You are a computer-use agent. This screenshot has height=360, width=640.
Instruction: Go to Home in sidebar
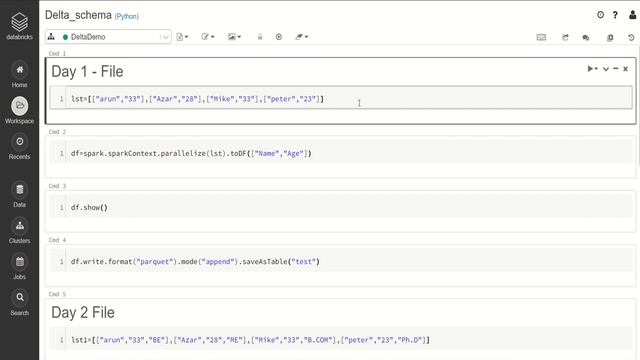[x=19, y=75]
